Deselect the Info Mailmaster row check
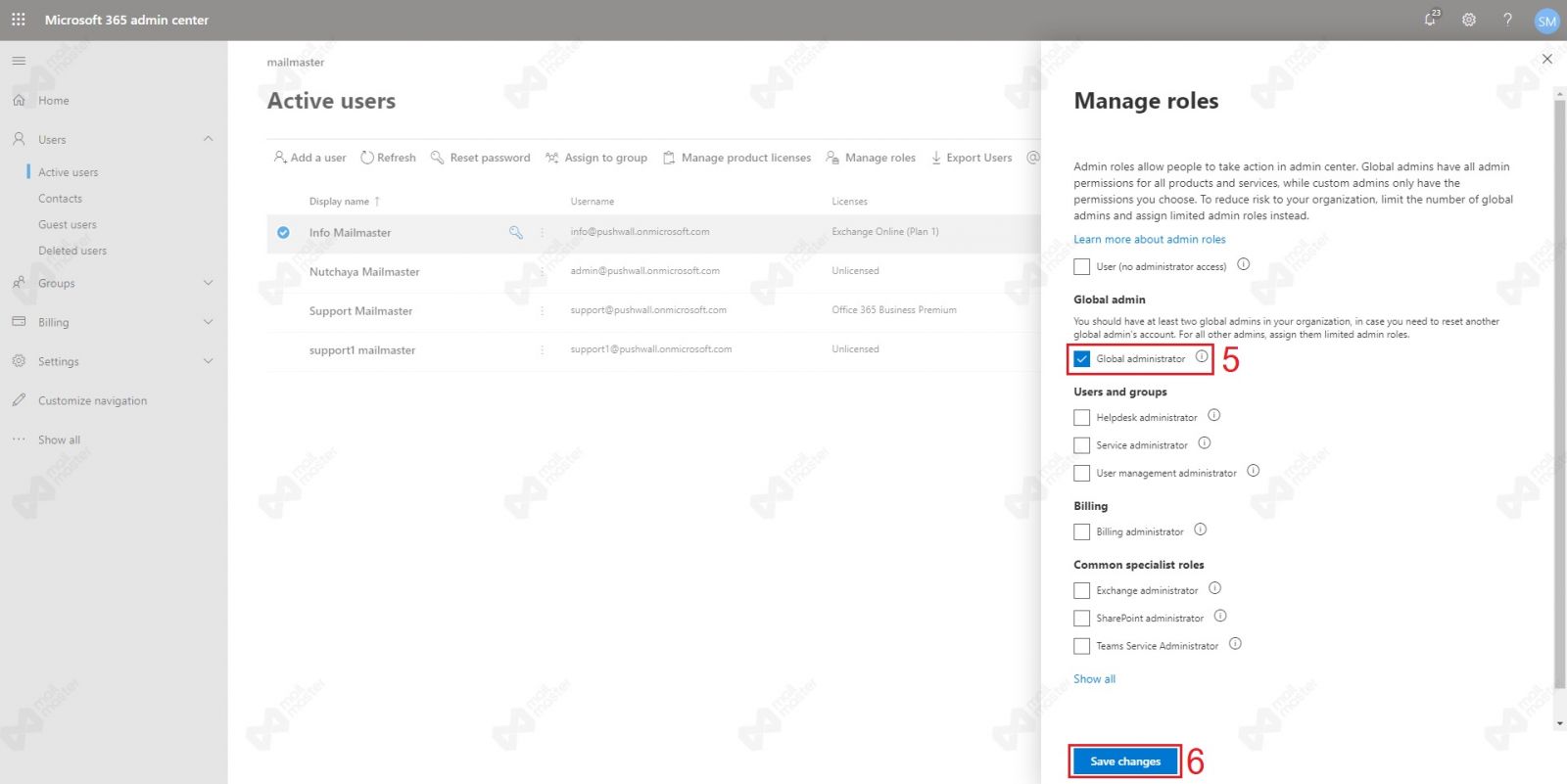The image size is (1567, 784). click(x=283, y=233)
